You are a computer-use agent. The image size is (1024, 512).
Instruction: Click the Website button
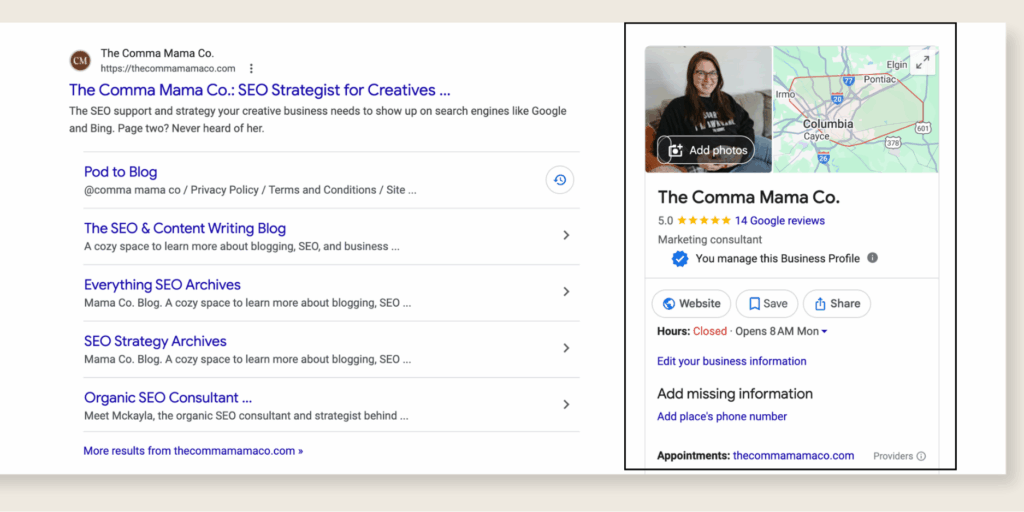692,304
